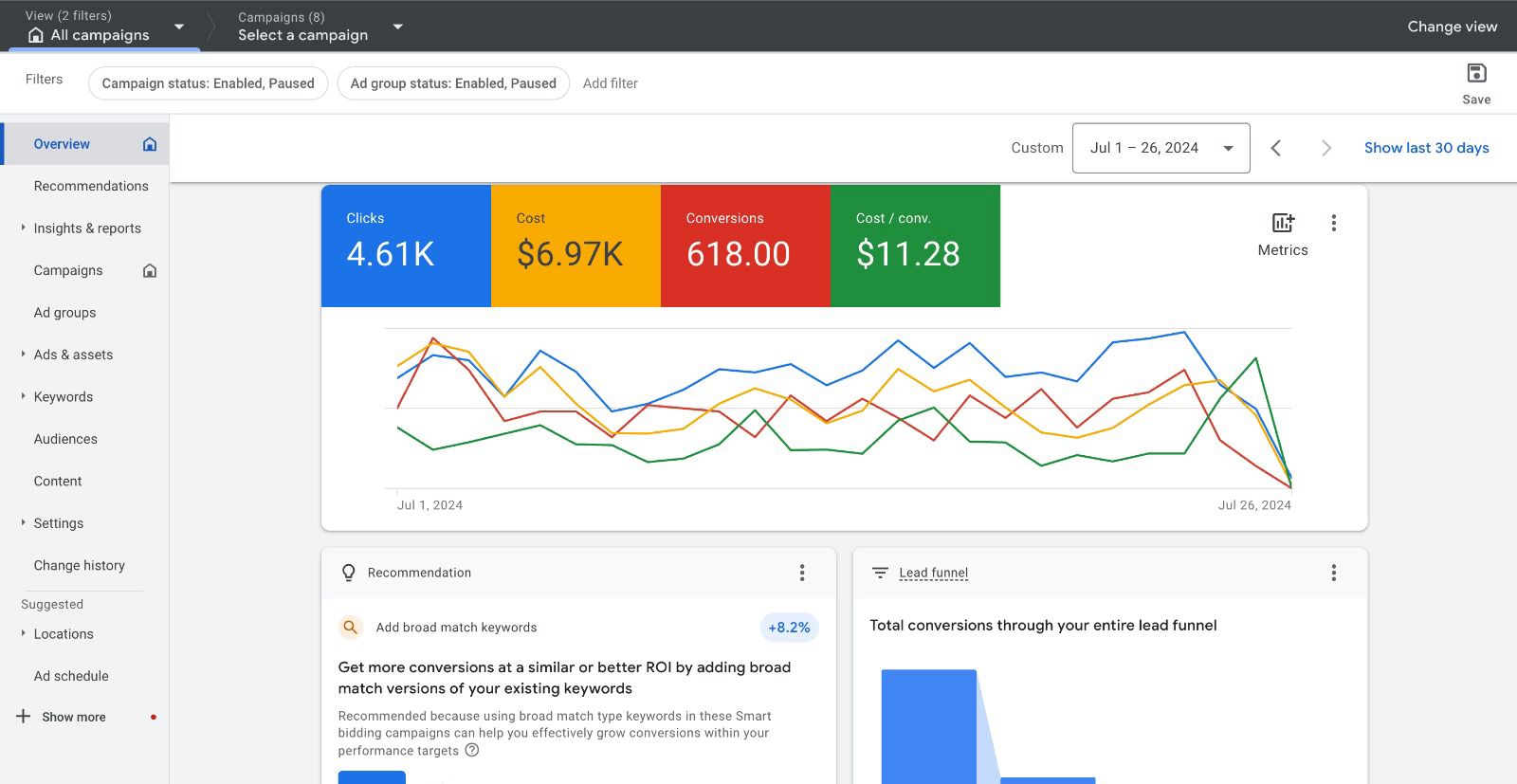Click the Save icon
The height and width of the screenshot is (784, 1517).
click(1476, 74)
